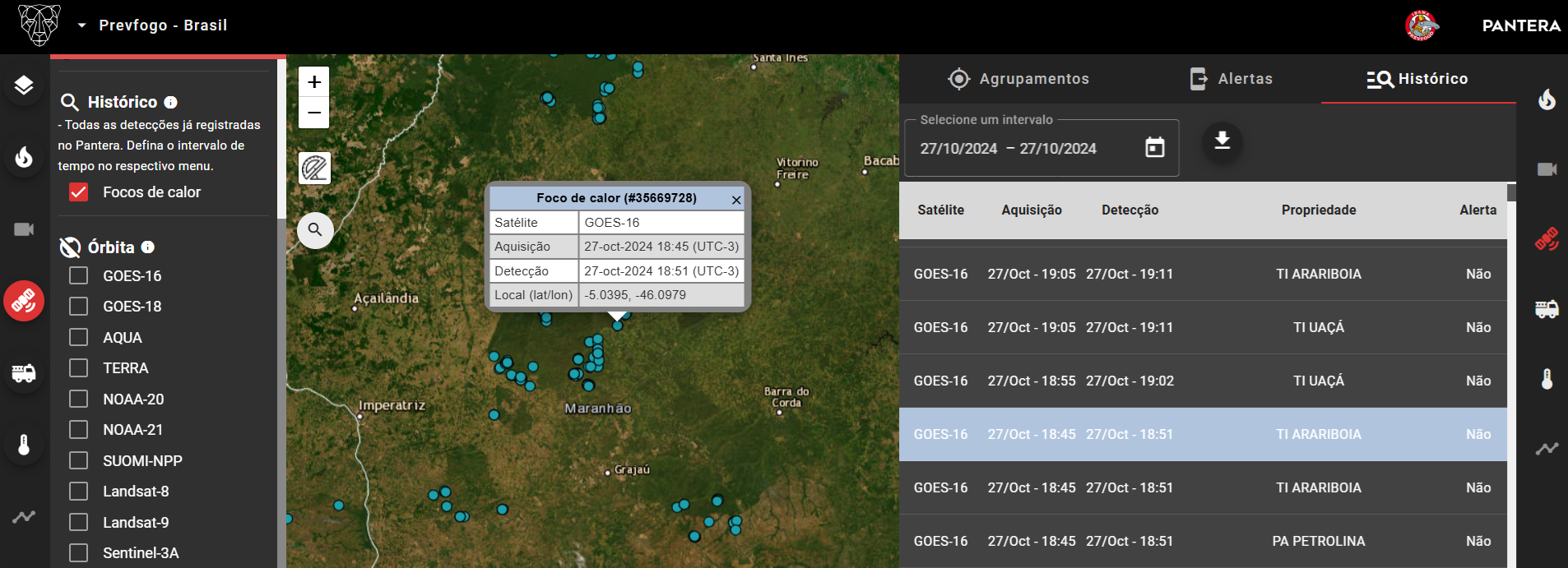Screen dimensions: 1568x568
Task: Enable the GOES-16 orbit checkbox
Action: tap(79, 275)
